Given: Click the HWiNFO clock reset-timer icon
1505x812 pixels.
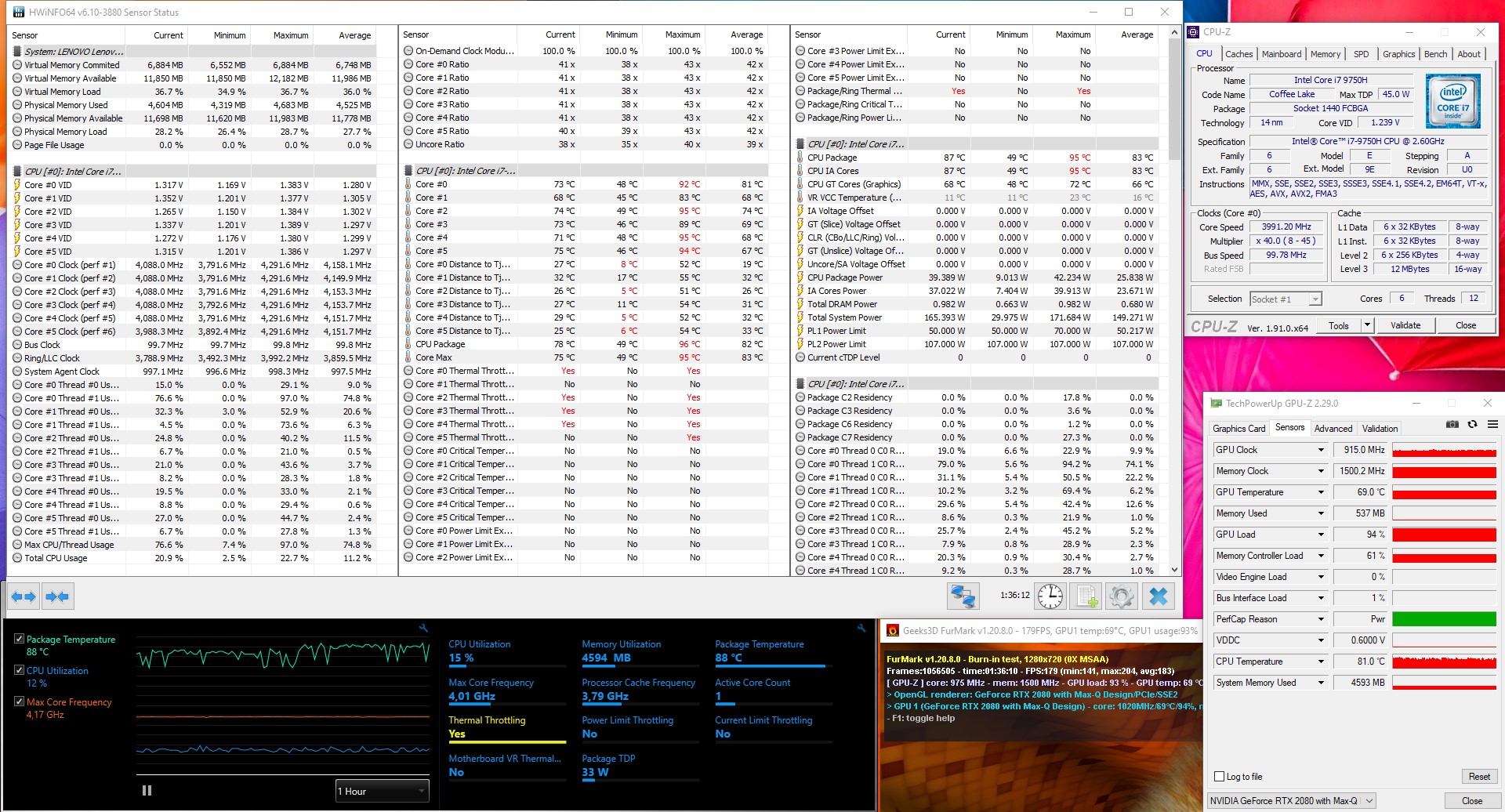Looking at the screenshot, I should 1050,597.
